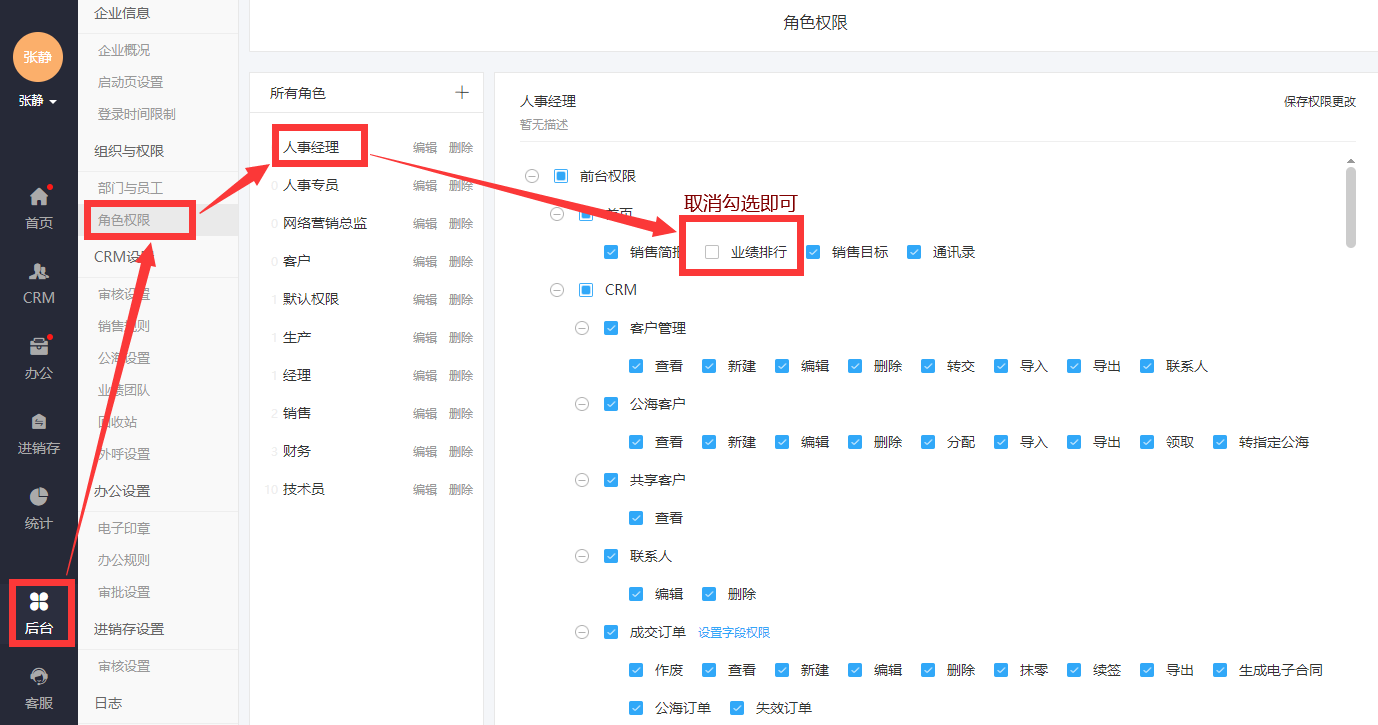1378x725 pixels.
Task: Open the 客服 support headset icon
Action: point(39,677)
